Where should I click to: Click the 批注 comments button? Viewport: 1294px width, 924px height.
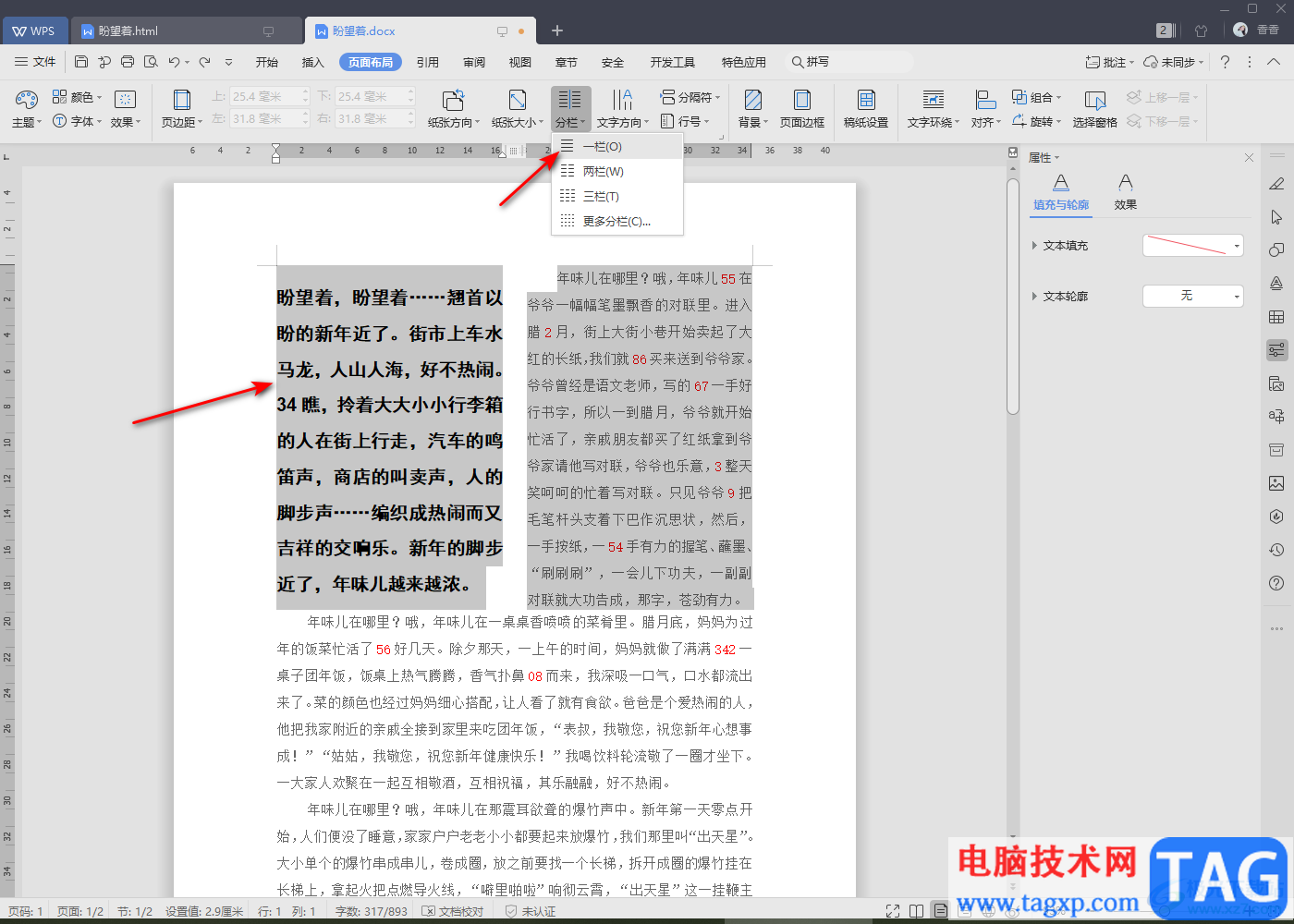(x=1109, y=62)
